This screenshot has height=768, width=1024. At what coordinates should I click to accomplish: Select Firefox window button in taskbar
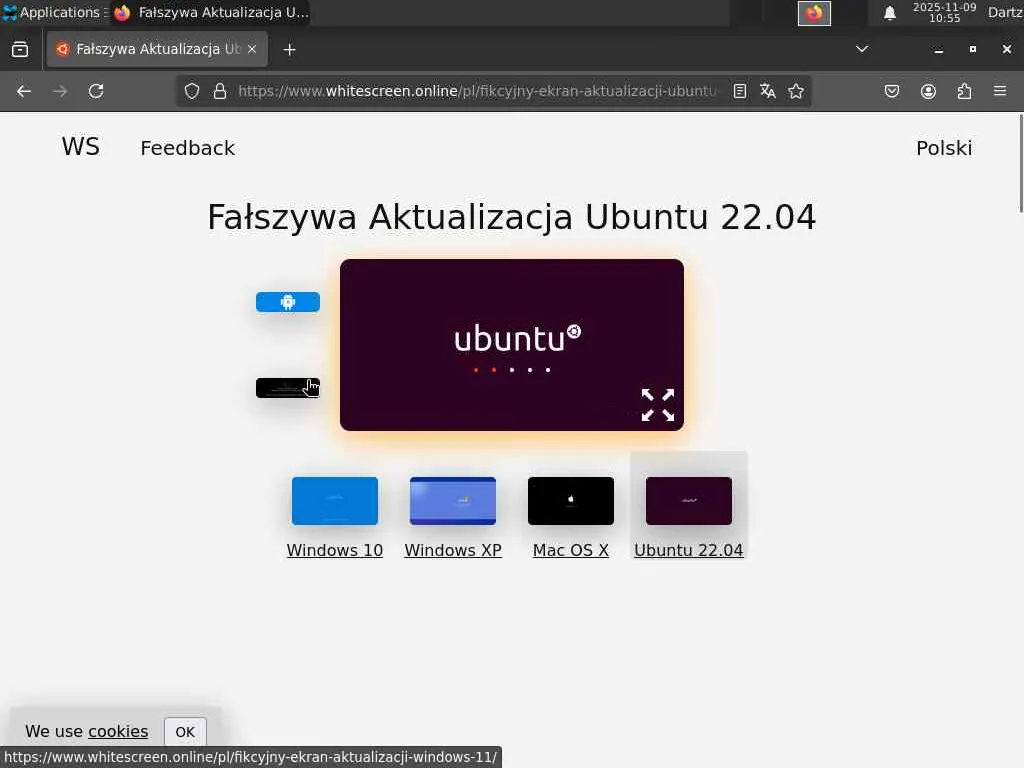click(210, 12)
